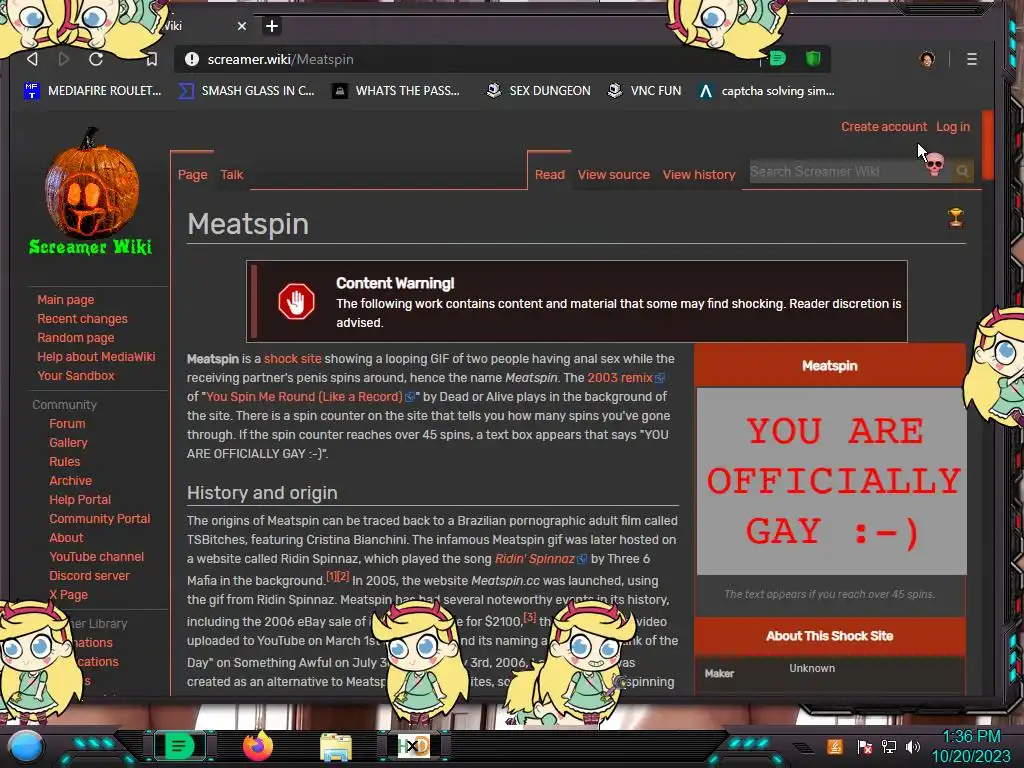Open the flag notification tray icon
1024x768 pixels.
click(865, 746)
